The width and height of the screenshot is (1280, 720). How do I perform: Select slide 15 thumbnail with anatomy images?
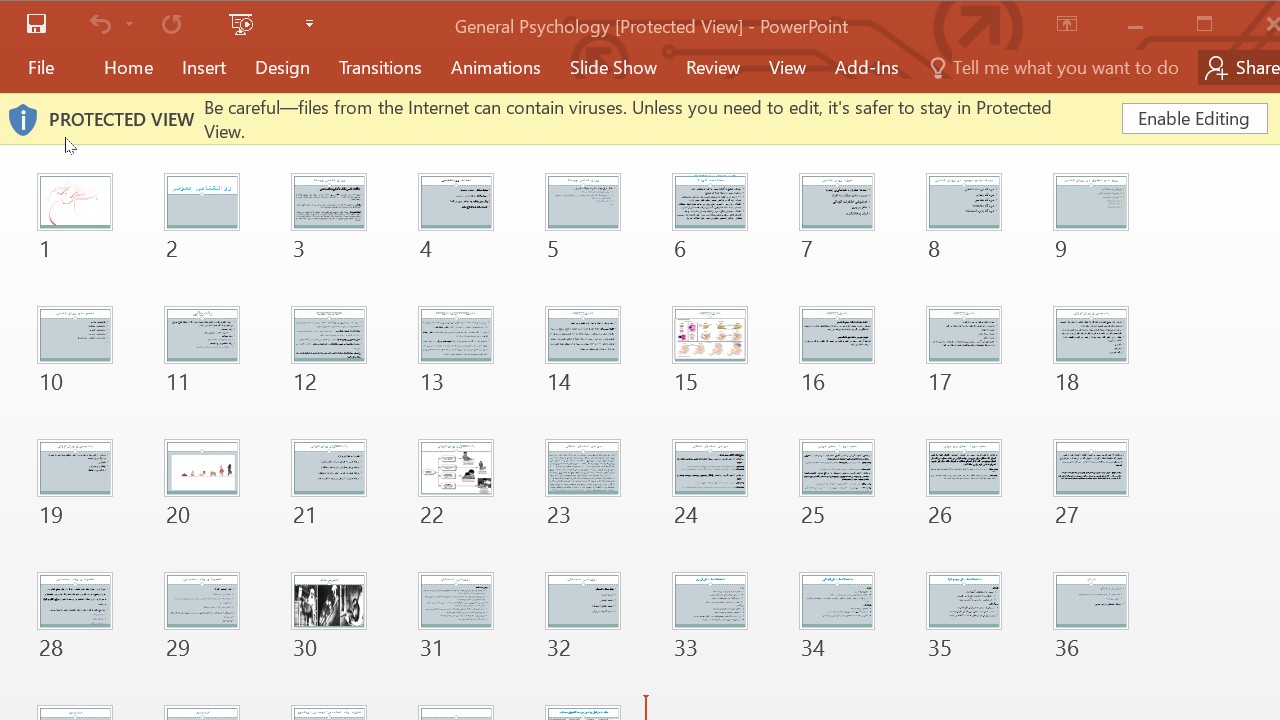click(710, 335)
